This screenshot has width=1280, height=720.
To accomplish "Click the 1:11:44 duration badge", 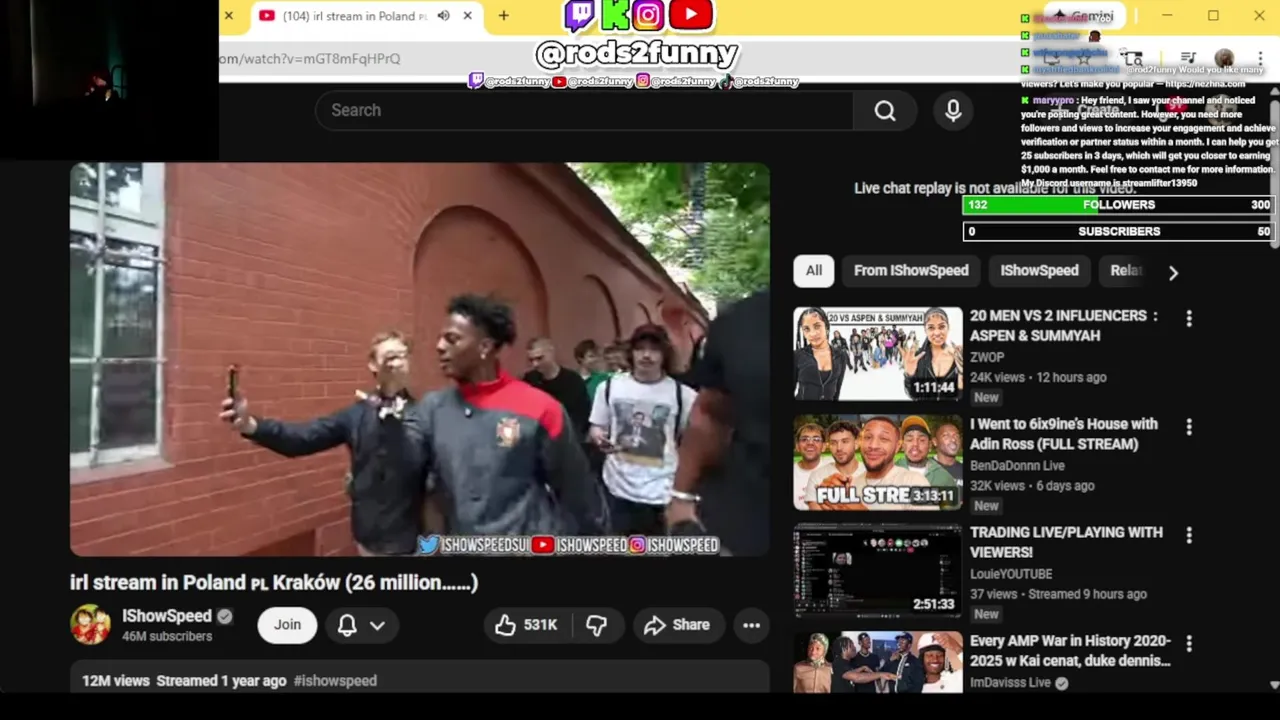I will pyautogui.click(x=933, y=388).
